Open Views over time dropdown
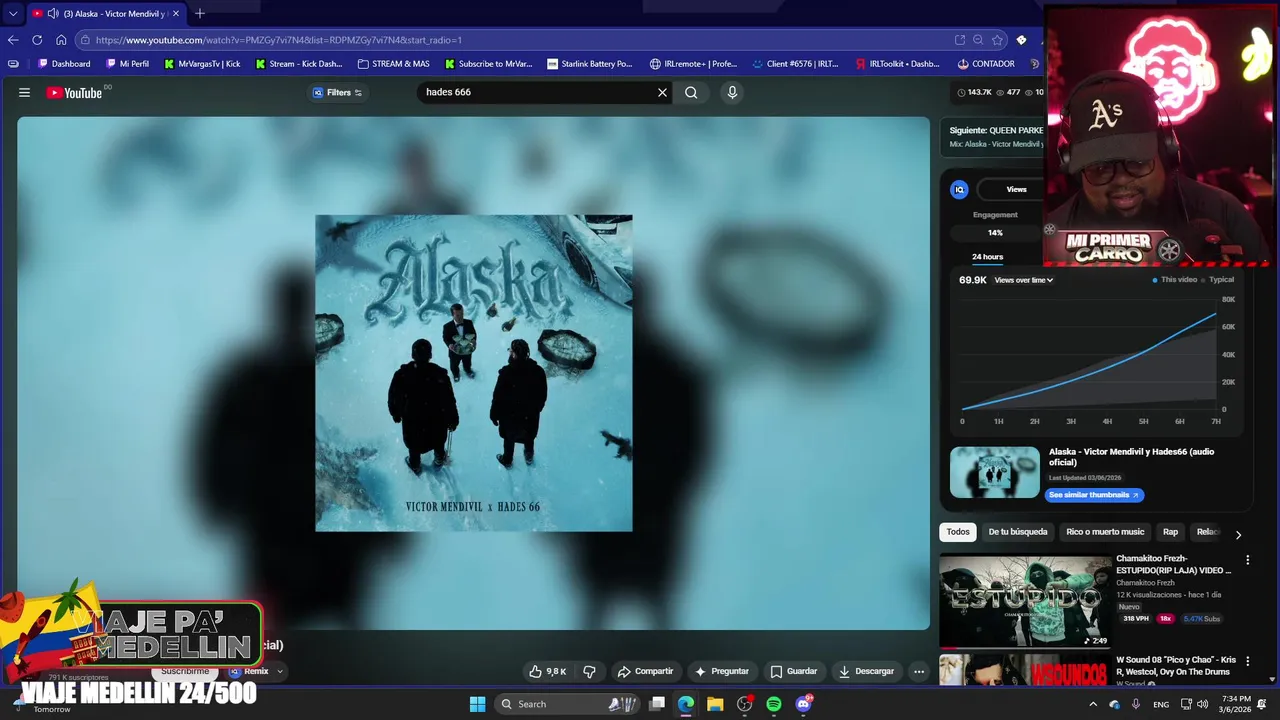The height and width of the screenshot is (720, 1280). [1024, 280]
